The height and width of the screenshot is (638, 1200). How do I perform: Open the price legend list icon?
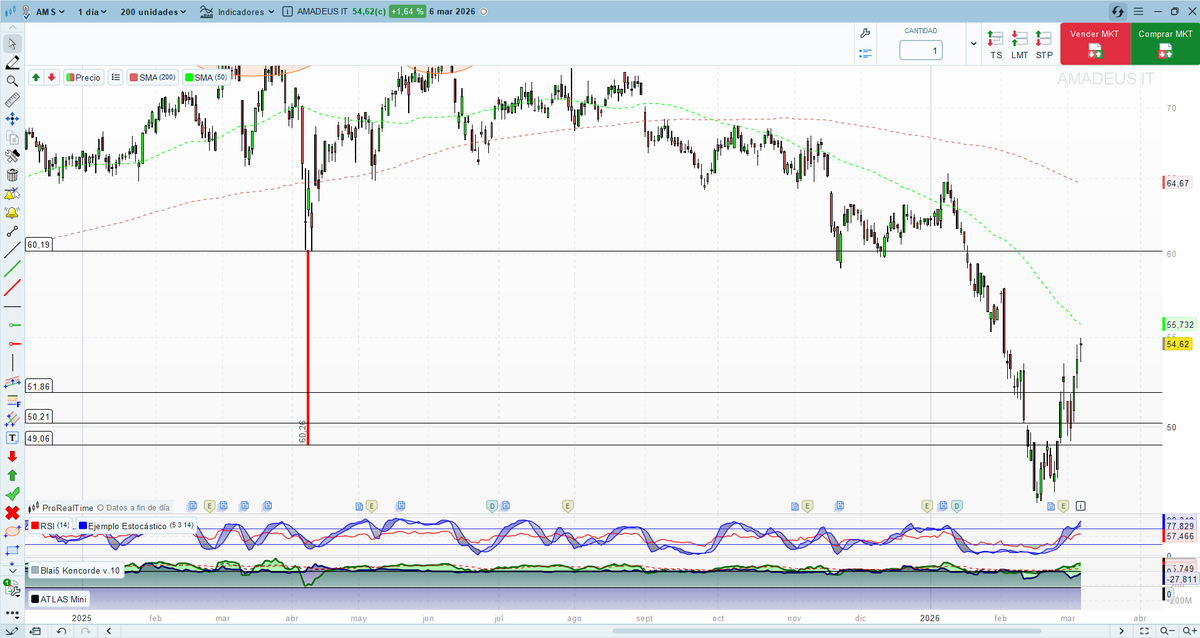pos(116,77)
